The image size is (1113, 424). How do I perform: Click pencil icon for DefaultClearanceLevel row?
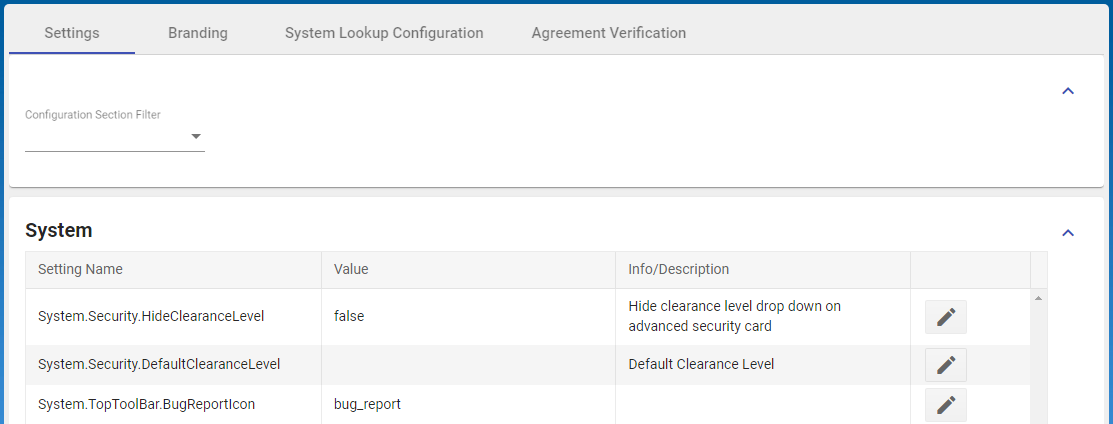(945, 365)
